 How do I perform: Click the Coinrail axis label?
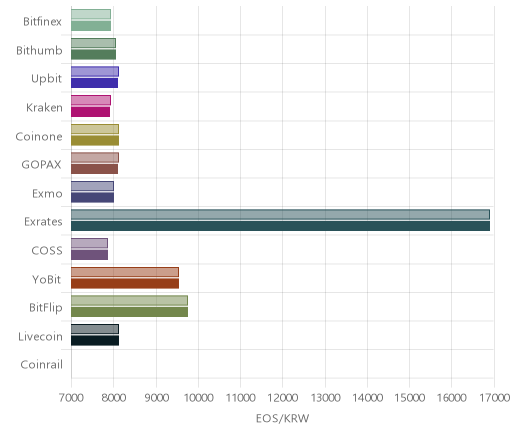[x=41, y=365]
